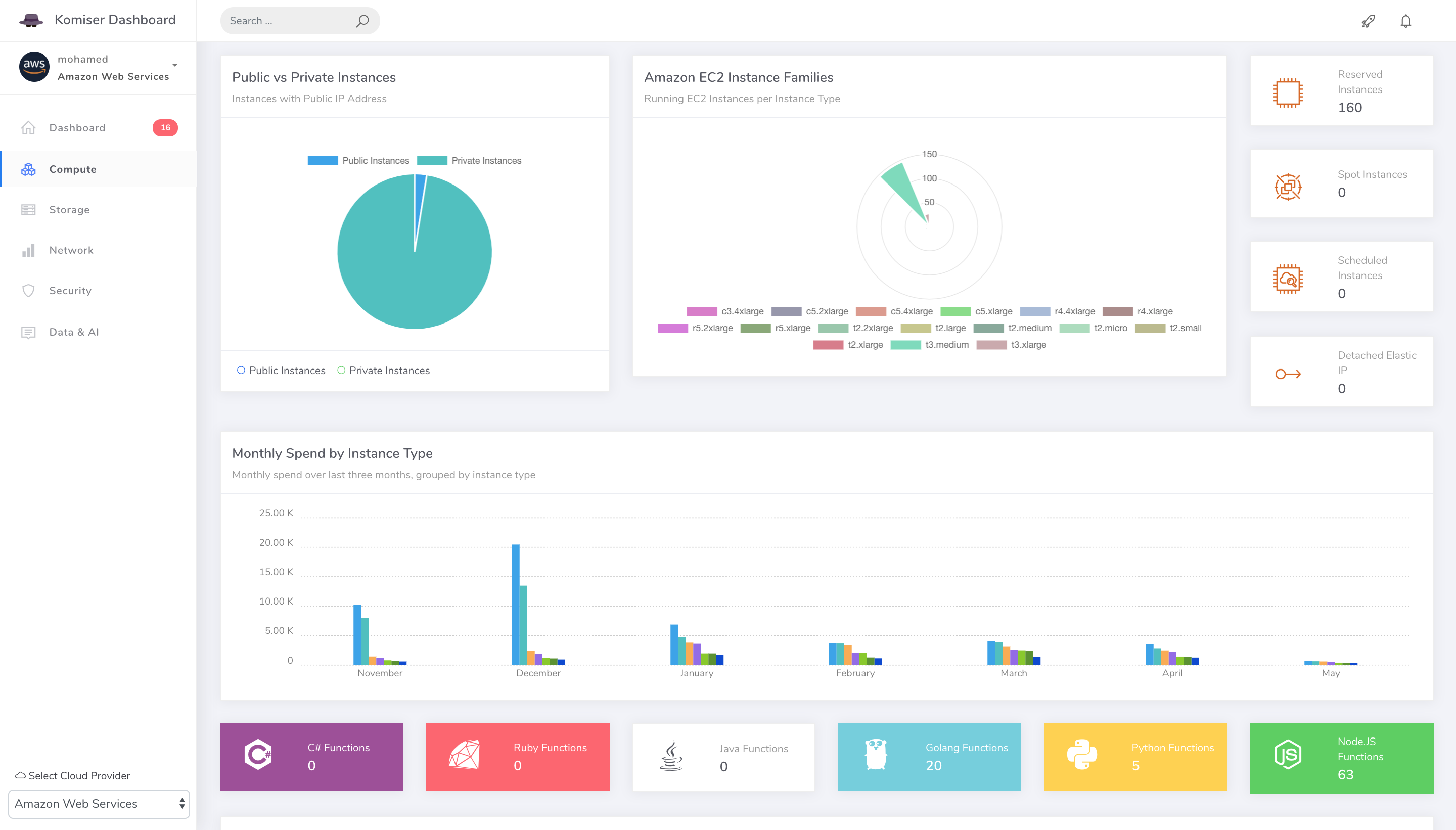
Task: Select the Private Instances radio option
Action: point(341,370)
